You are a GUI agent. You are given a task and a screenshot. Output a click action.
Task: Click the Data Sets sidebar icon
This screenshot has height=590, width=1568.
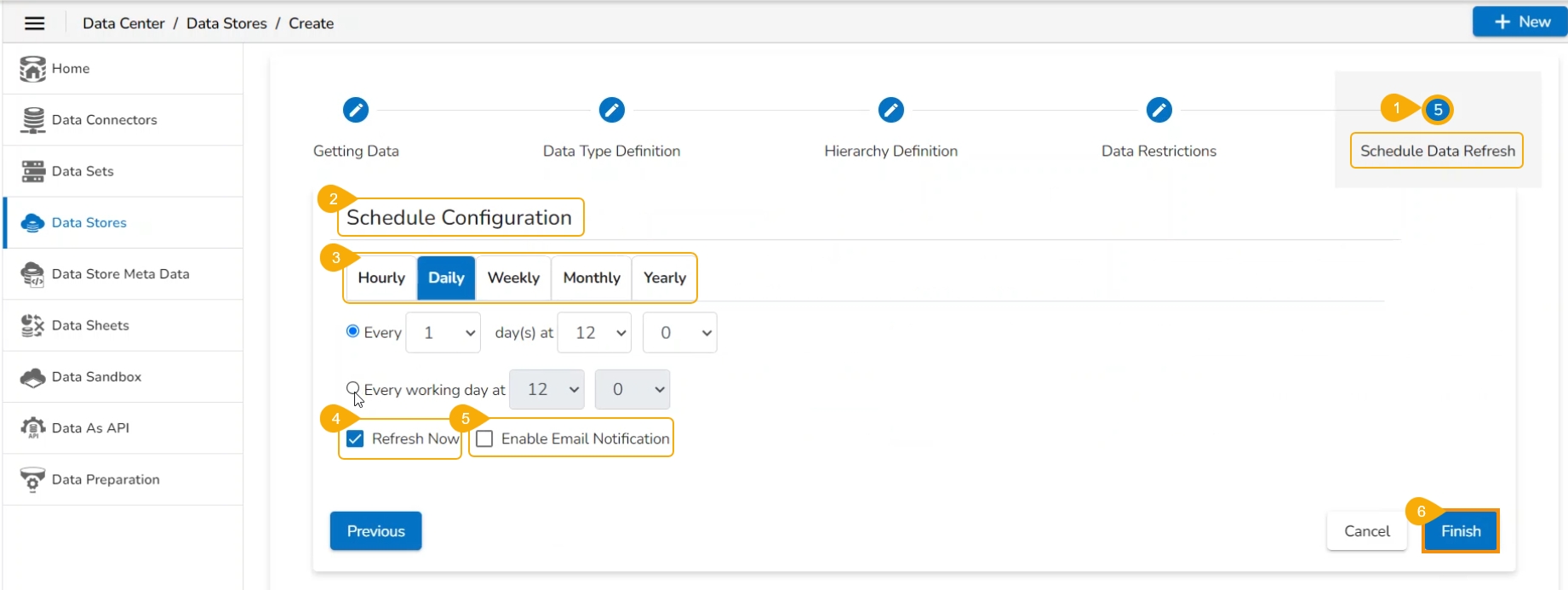33,171
